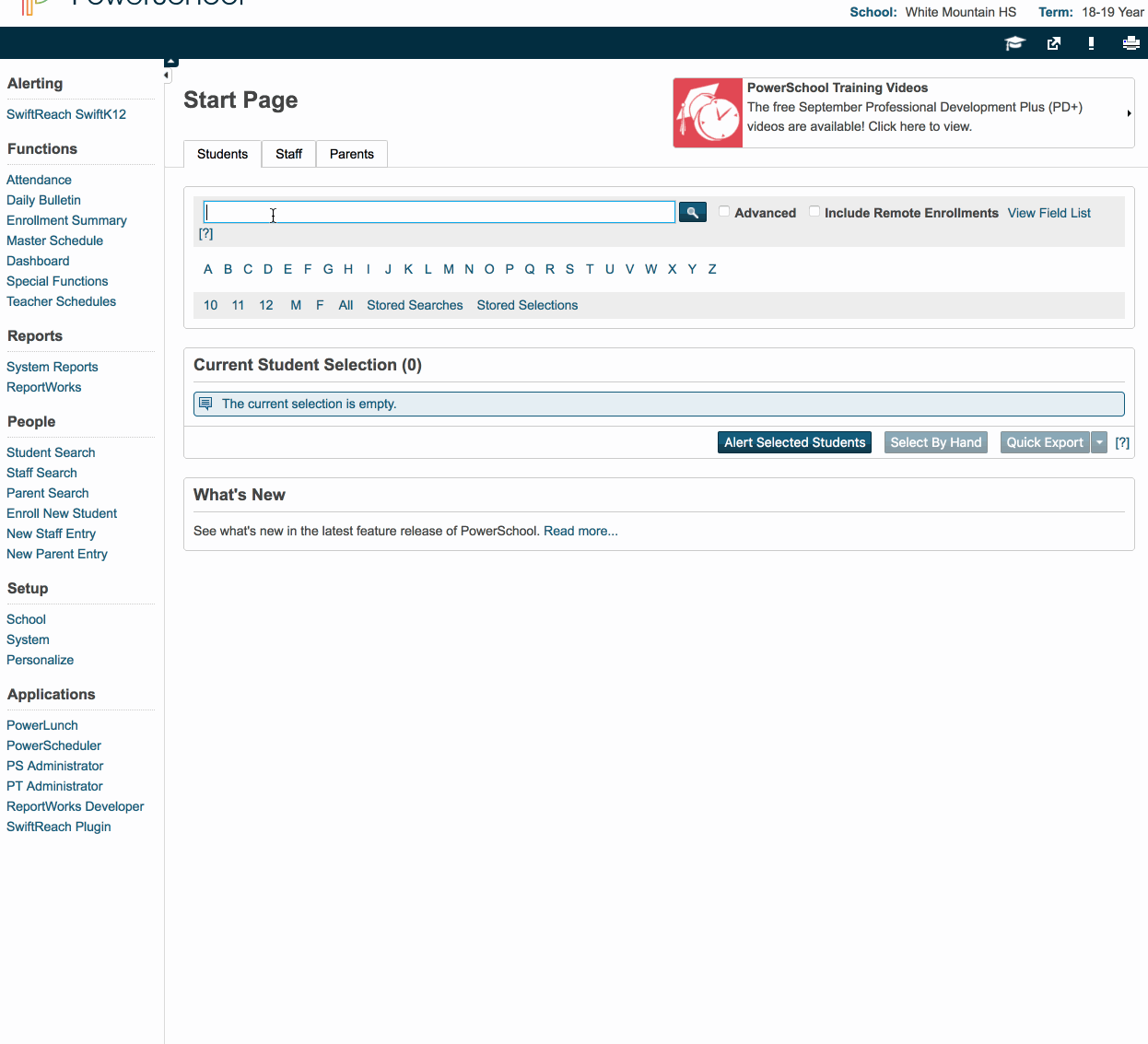Switch to the Staff tab
The image size is (1148, 1044).
click(288, 154)
